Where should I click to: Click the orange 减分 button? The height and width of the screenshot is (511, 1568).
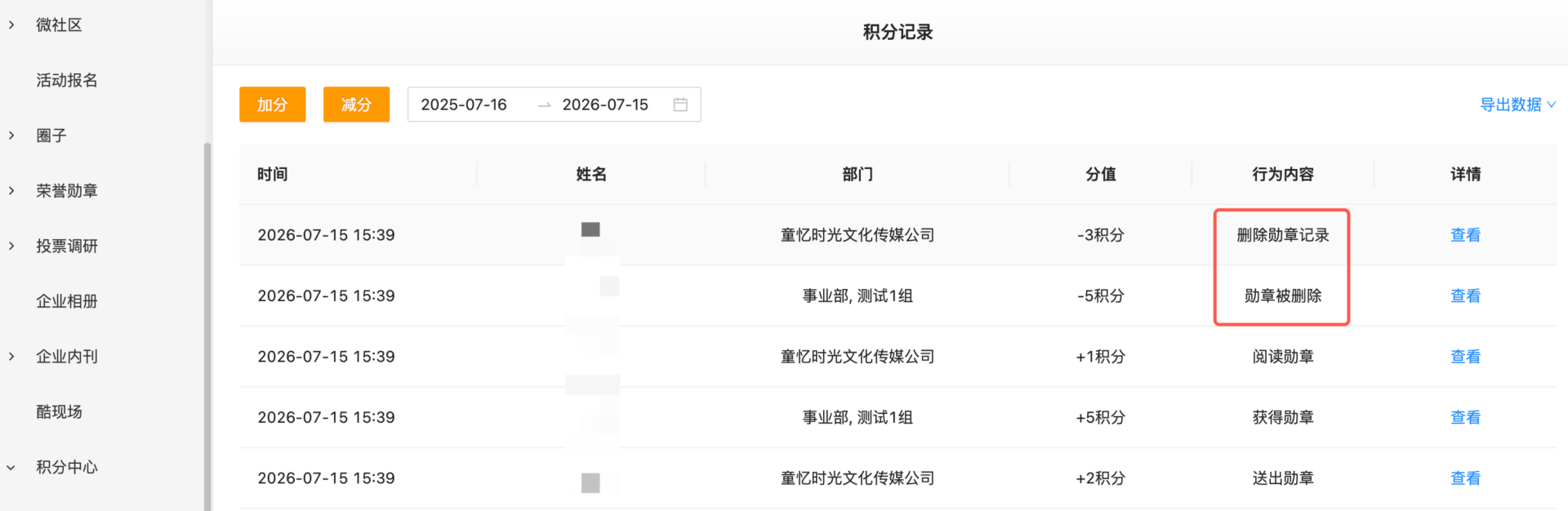pyautogui.click(x=356, y=104)
